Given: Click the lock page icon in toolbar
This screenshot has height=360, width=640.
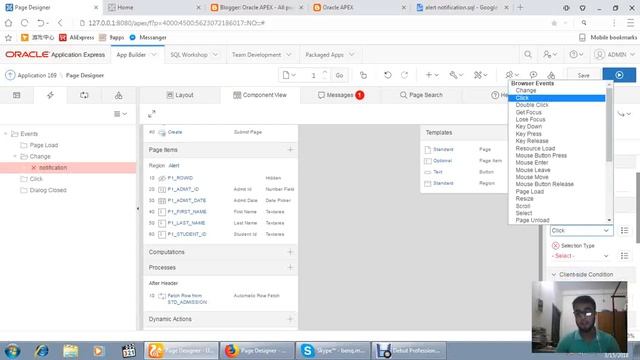Looking at the screenshot, I should tap(363, 75).
